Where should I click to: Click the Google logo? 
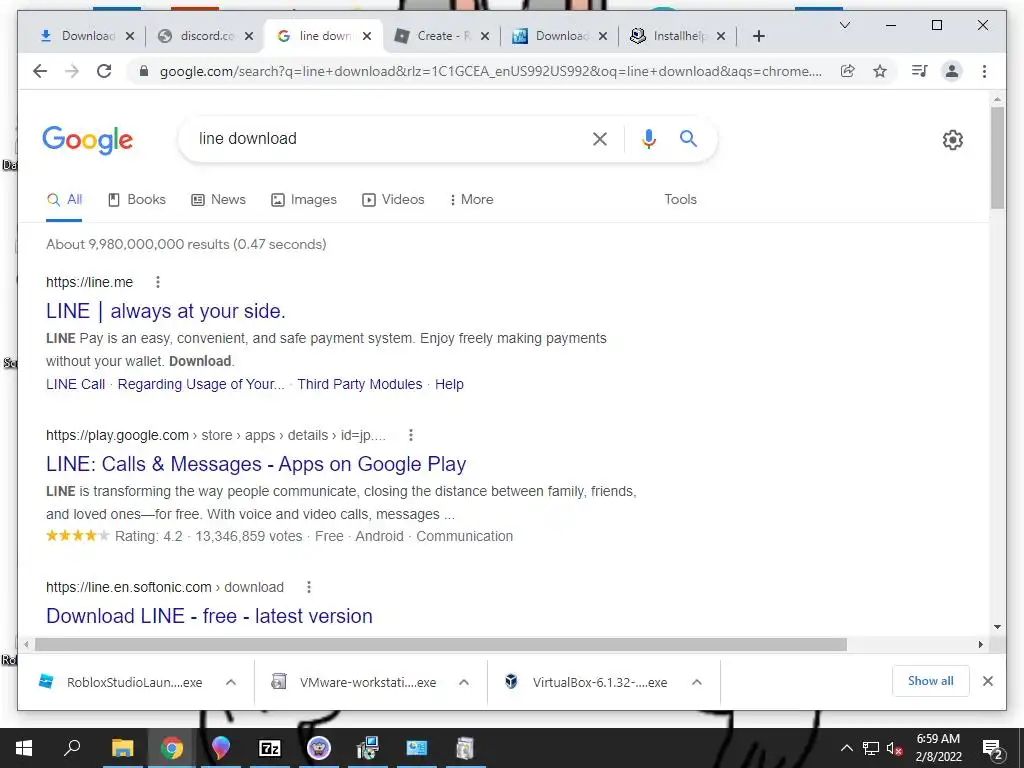88,140
